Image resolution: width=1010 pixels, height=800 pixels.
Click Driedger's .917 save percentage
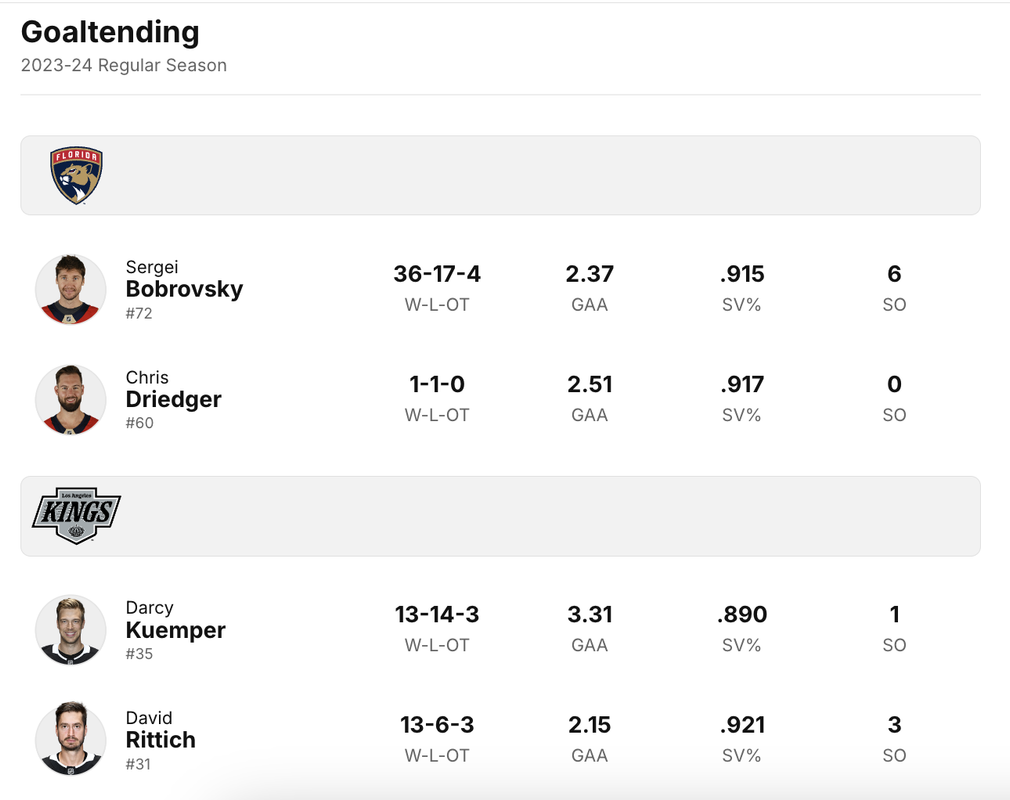point(742,384)
